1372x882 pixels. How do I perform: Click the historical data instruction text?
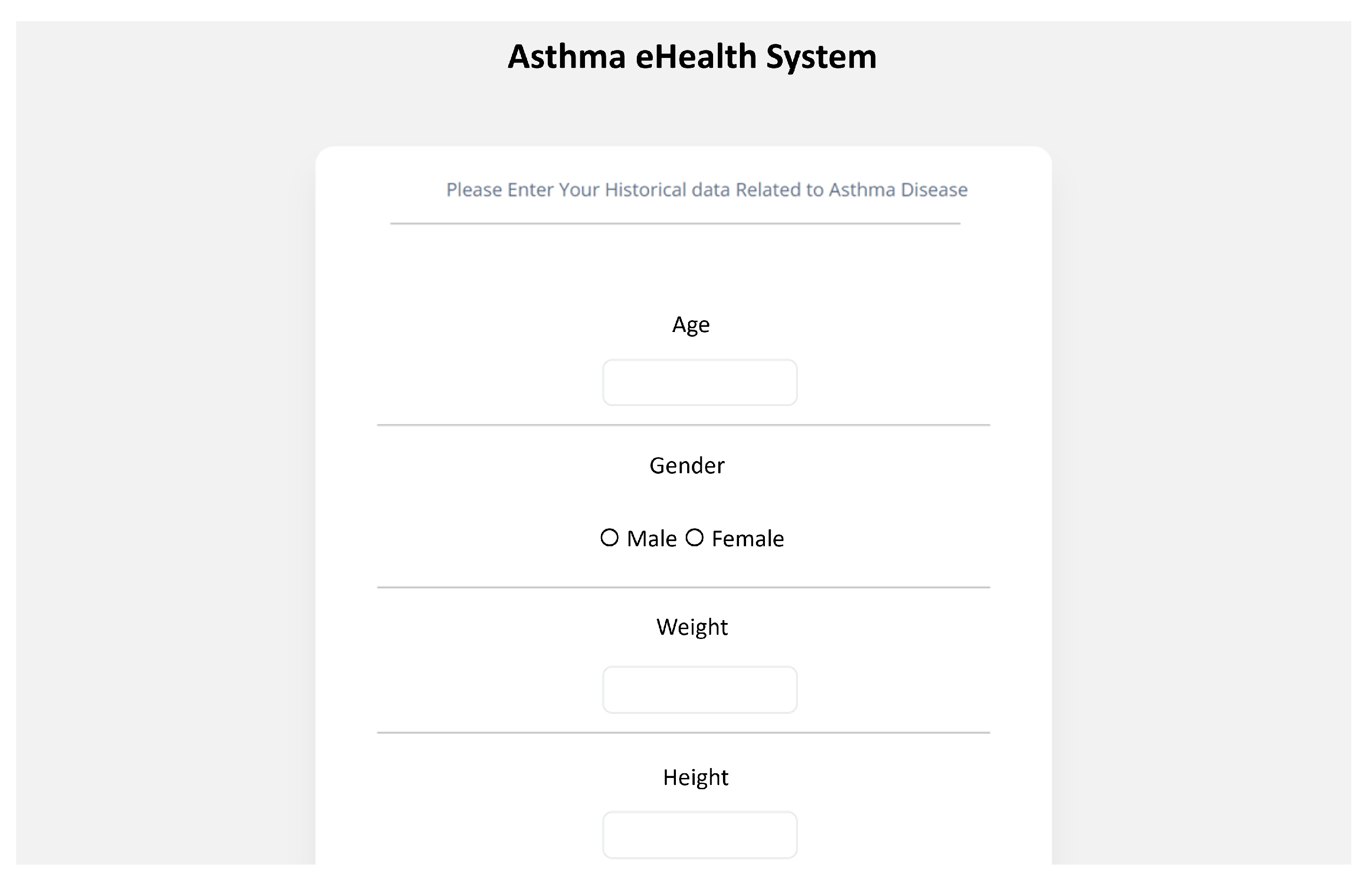pos(707,190)
